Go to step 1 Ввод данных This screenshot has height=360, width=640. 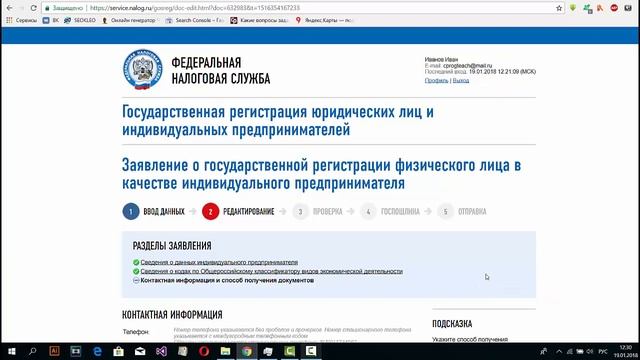[153, 211]
